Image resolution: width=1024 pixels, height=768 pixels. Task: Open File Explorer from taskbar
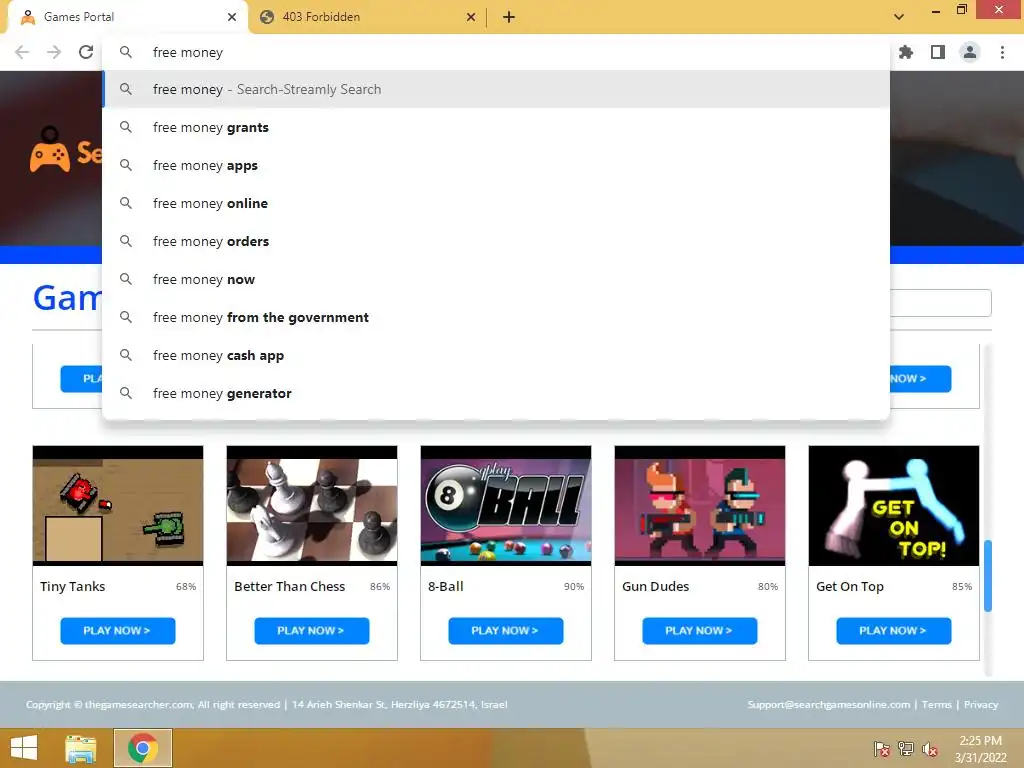[81, 748]
